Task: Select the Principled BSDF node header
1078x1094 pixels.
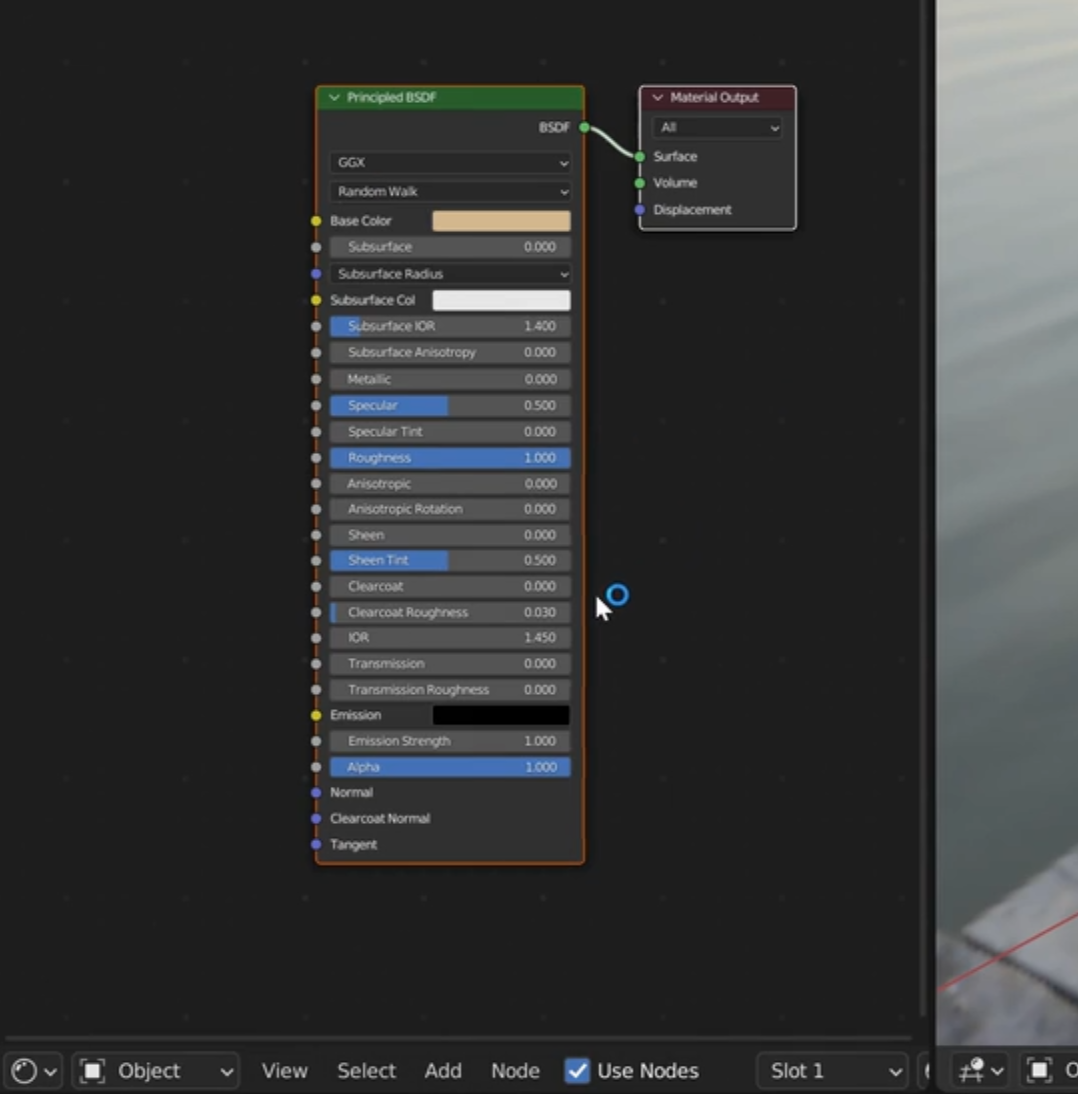Action: (450, 98)
